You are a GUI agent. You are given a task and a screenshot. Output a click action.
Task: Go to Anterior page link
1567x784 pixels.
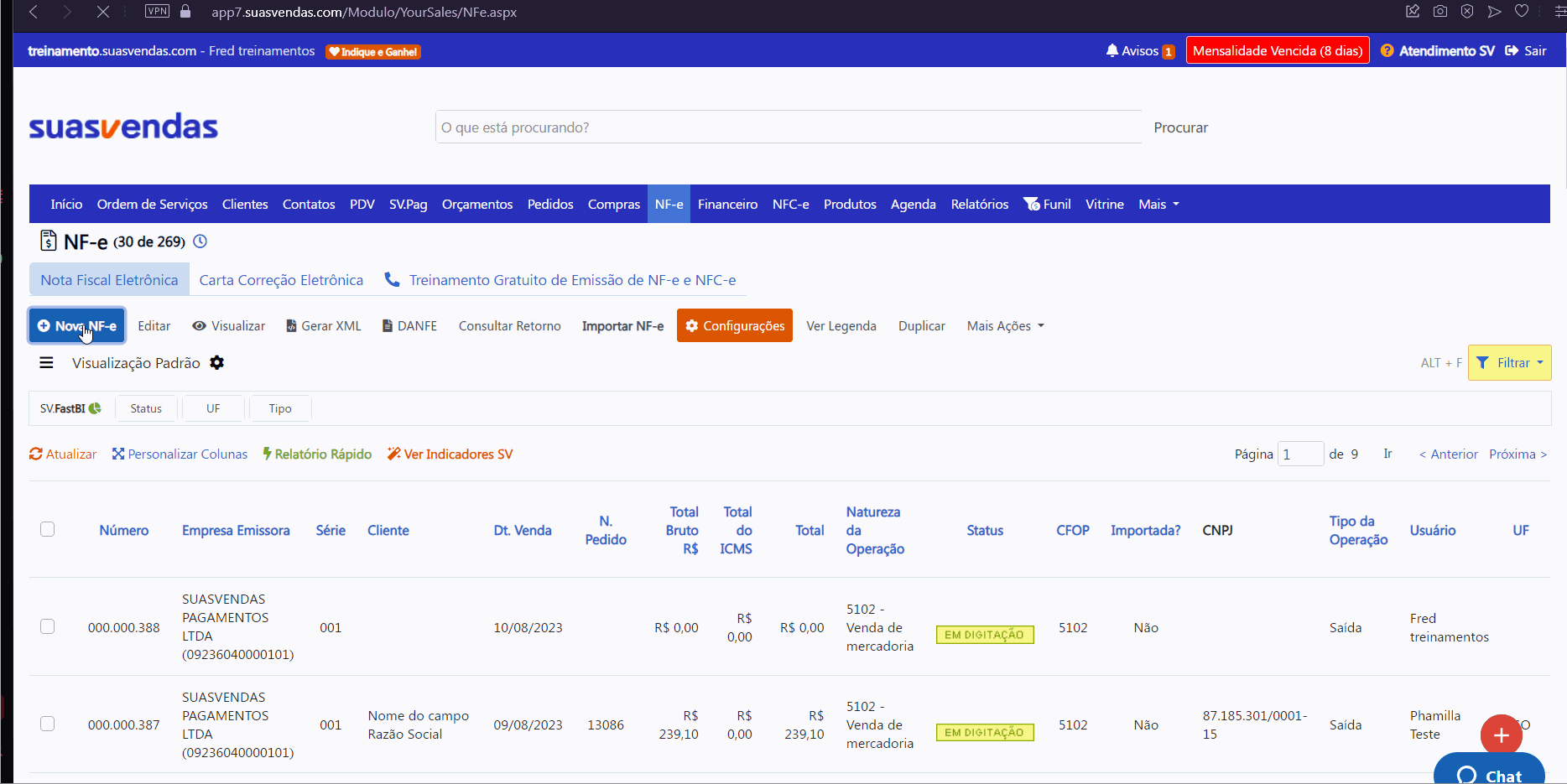(x=1449, y=454)
